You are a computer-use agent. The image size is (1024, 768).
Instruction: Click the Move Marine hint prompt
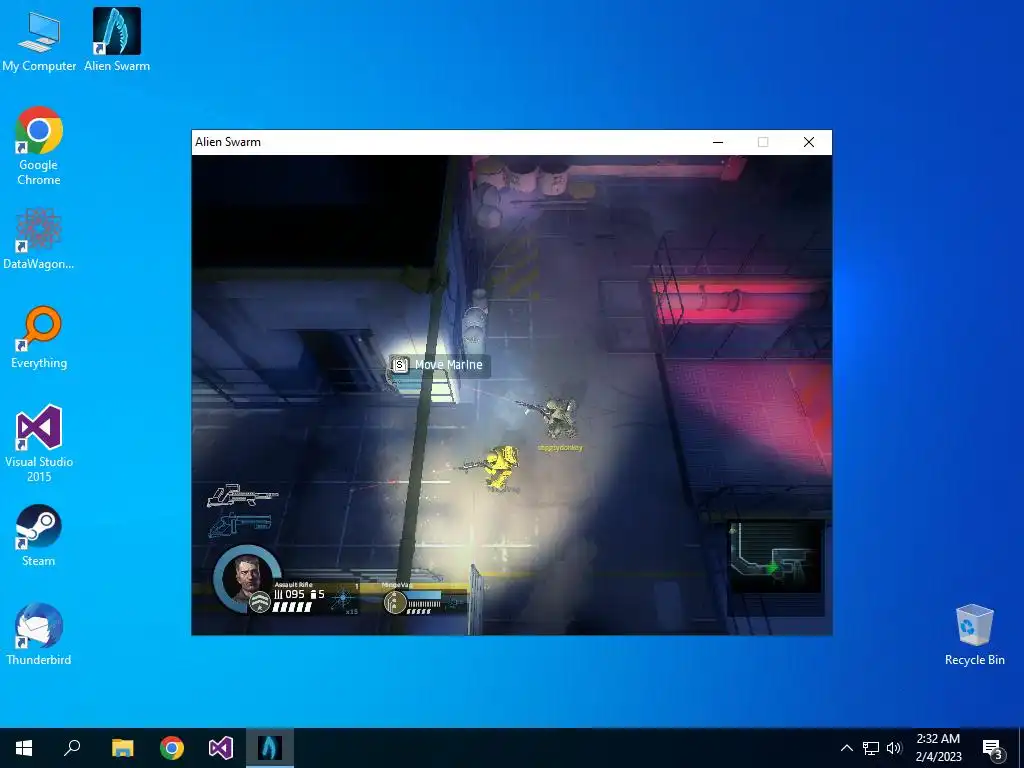[440, 364]
